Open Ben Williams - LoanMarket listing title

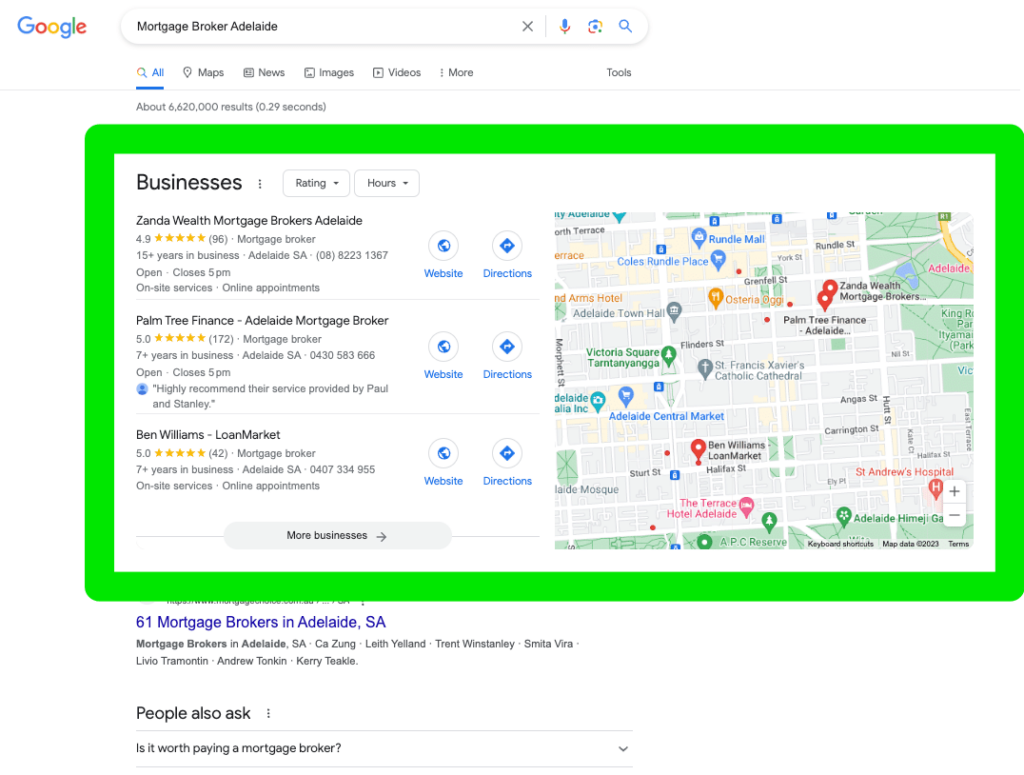[x=208, y=435]
